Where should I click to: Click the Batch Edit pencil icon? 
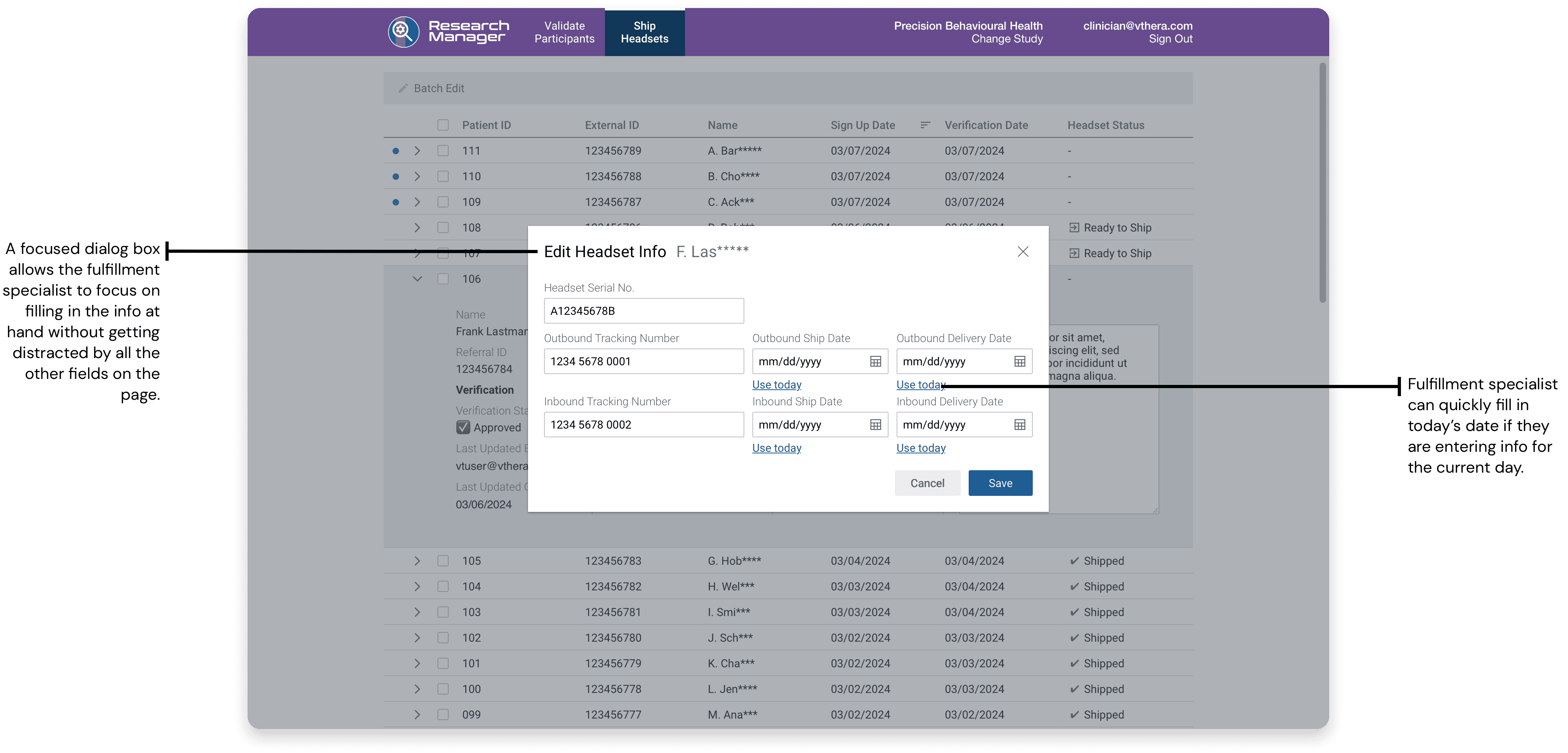click(403, 88)
